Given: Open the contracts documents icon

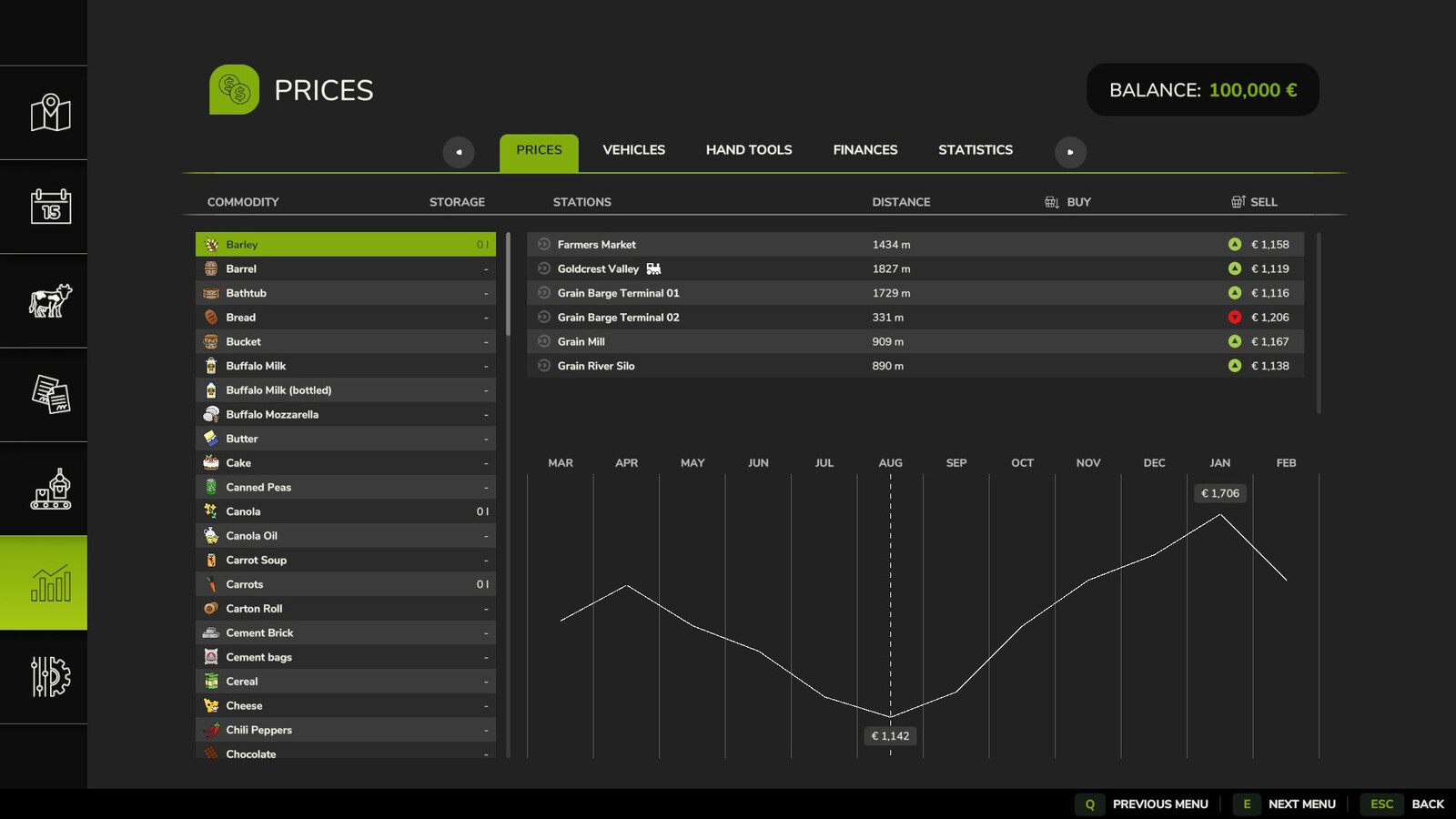Looking at the screenshot, I should coord(50,395).
